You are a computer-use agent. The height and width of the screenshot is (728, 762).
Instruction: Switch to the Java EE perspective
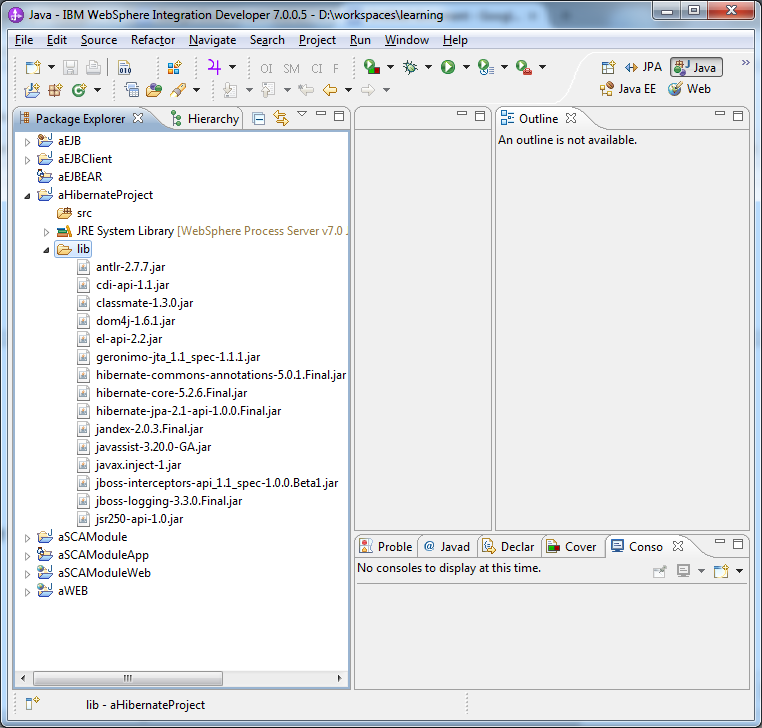[x=628, y=89]
